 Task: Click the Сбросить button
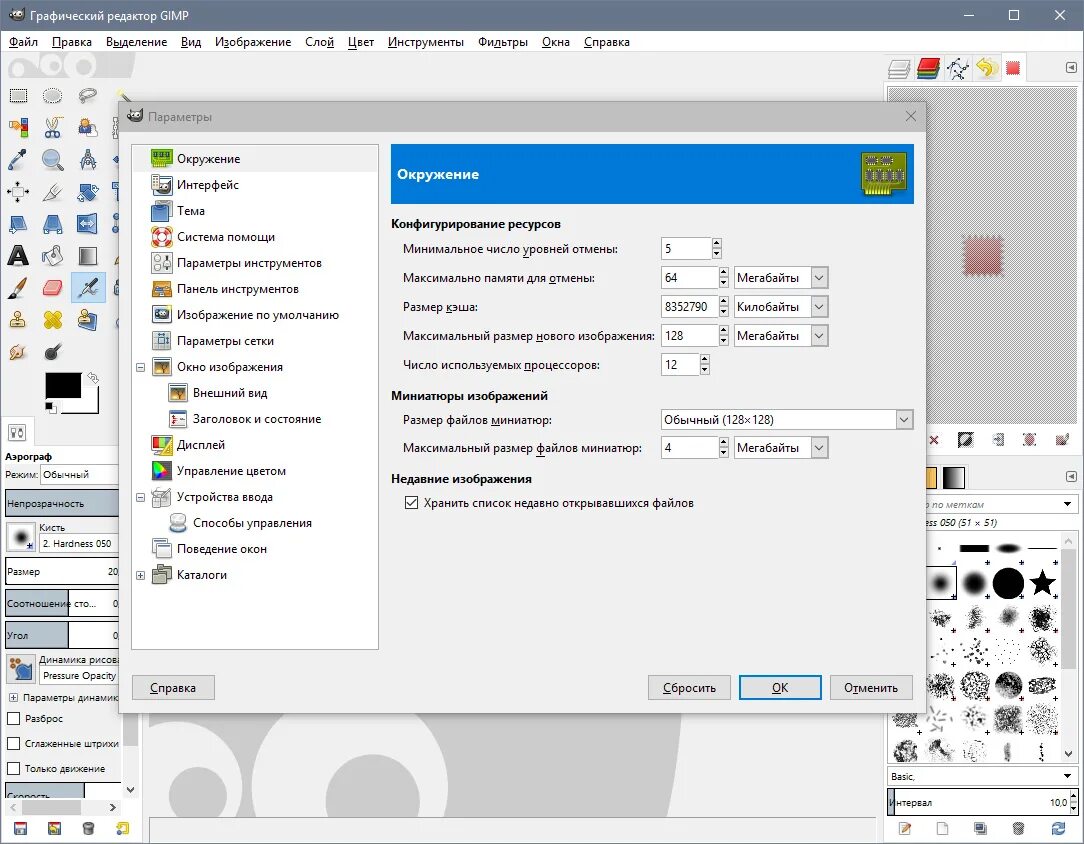689,688
